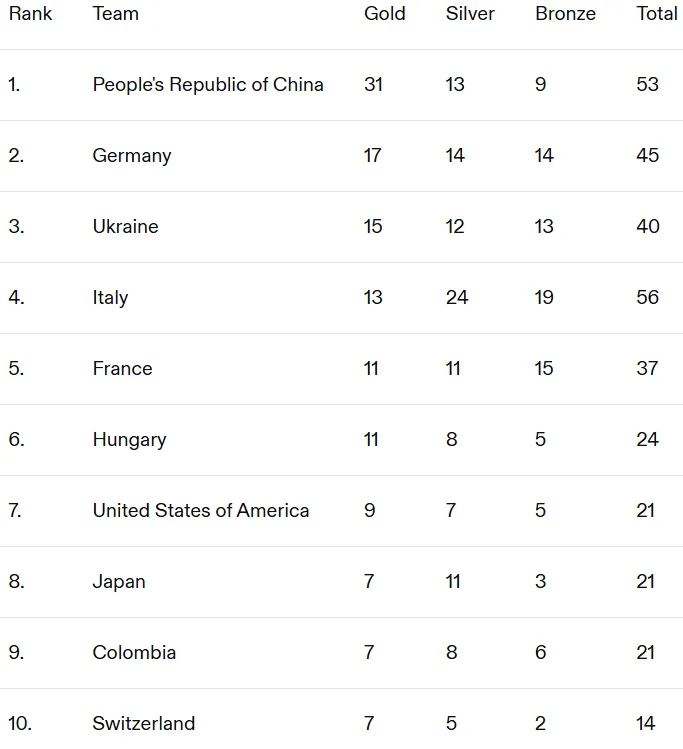Open the Italy team entry

[x=110, y=298]
